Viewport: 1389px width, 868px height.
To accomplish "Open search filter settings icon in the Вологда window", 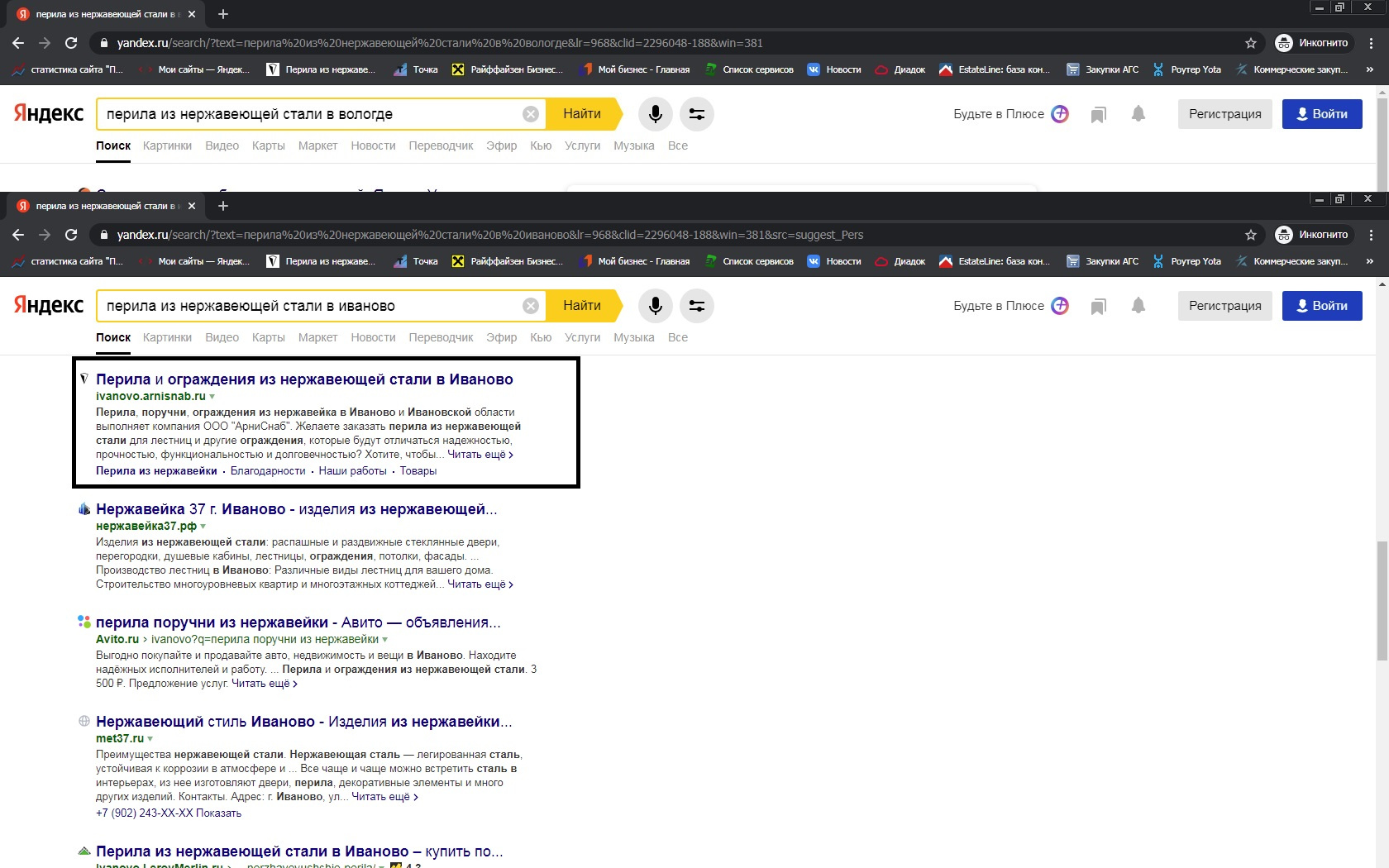I will (x=697, y=114).
